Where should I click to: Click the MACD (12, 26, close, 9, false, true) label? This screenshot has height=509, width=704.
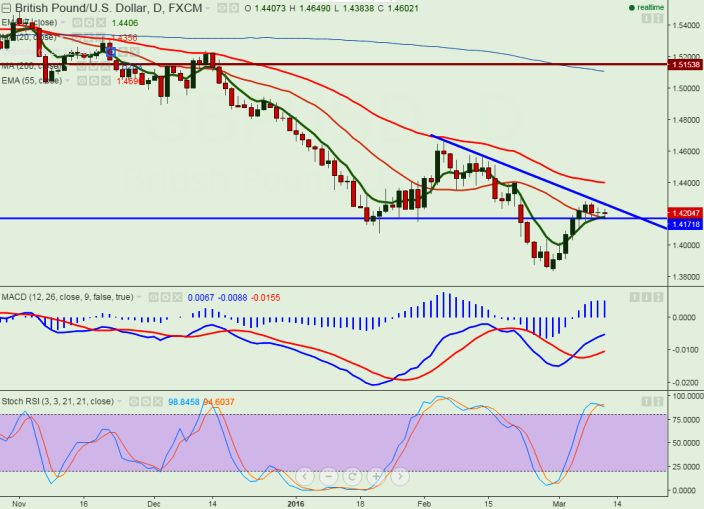click(x=67, y=297)
